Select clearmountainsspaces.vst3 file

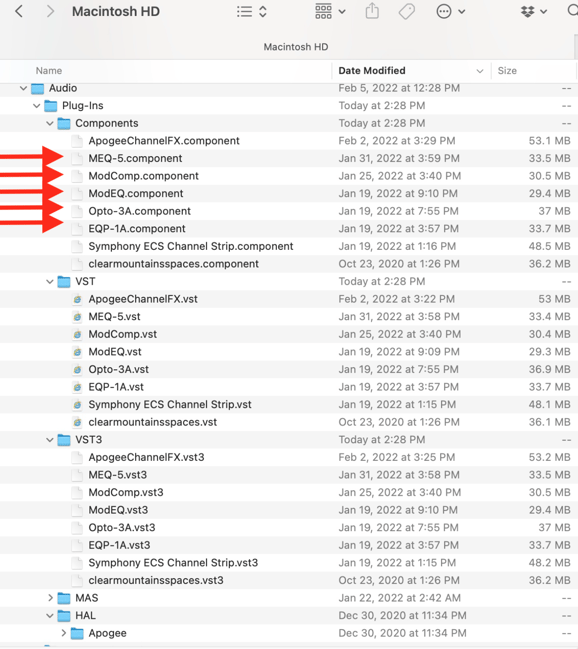coord(156,580)
